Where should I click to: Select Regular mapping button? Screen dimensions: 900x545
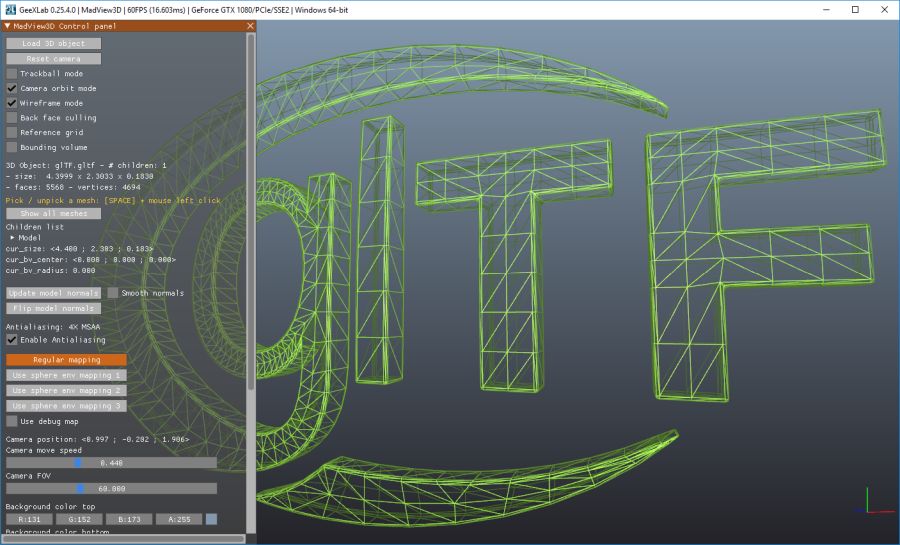point(67,360)
